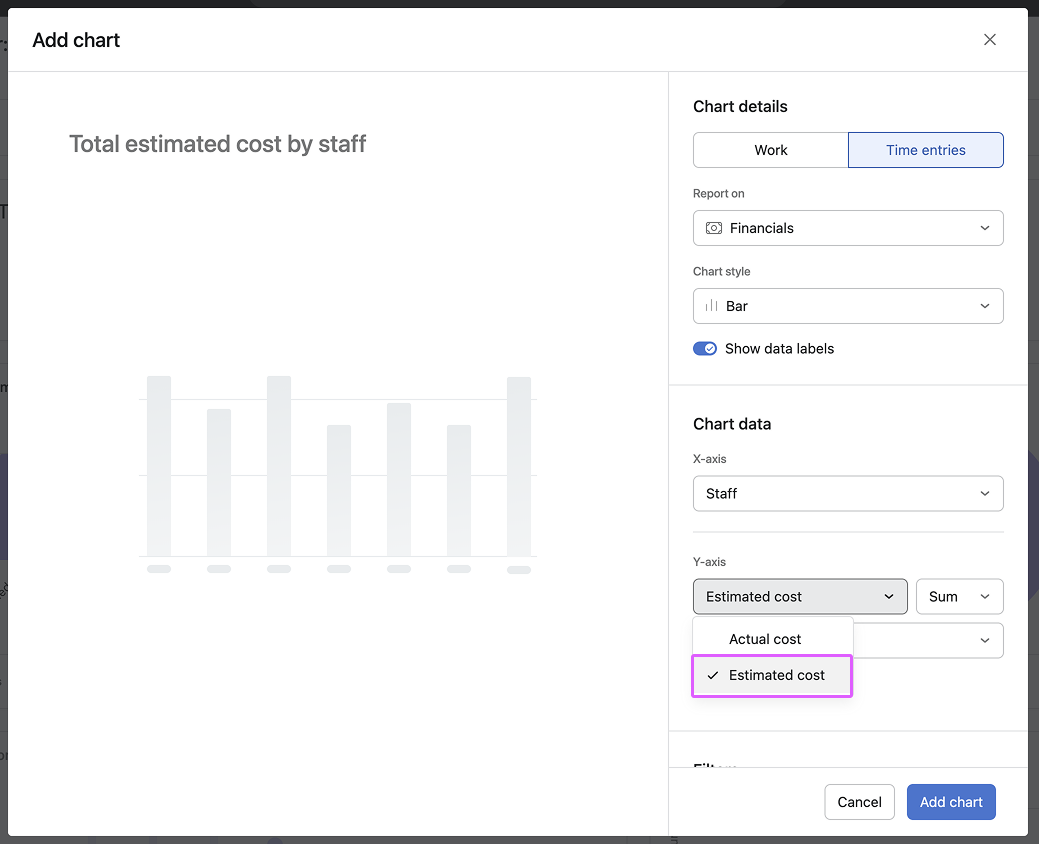
Task: Switch to the Work tab
Action: pyautogui.click(x=769, y=149)
